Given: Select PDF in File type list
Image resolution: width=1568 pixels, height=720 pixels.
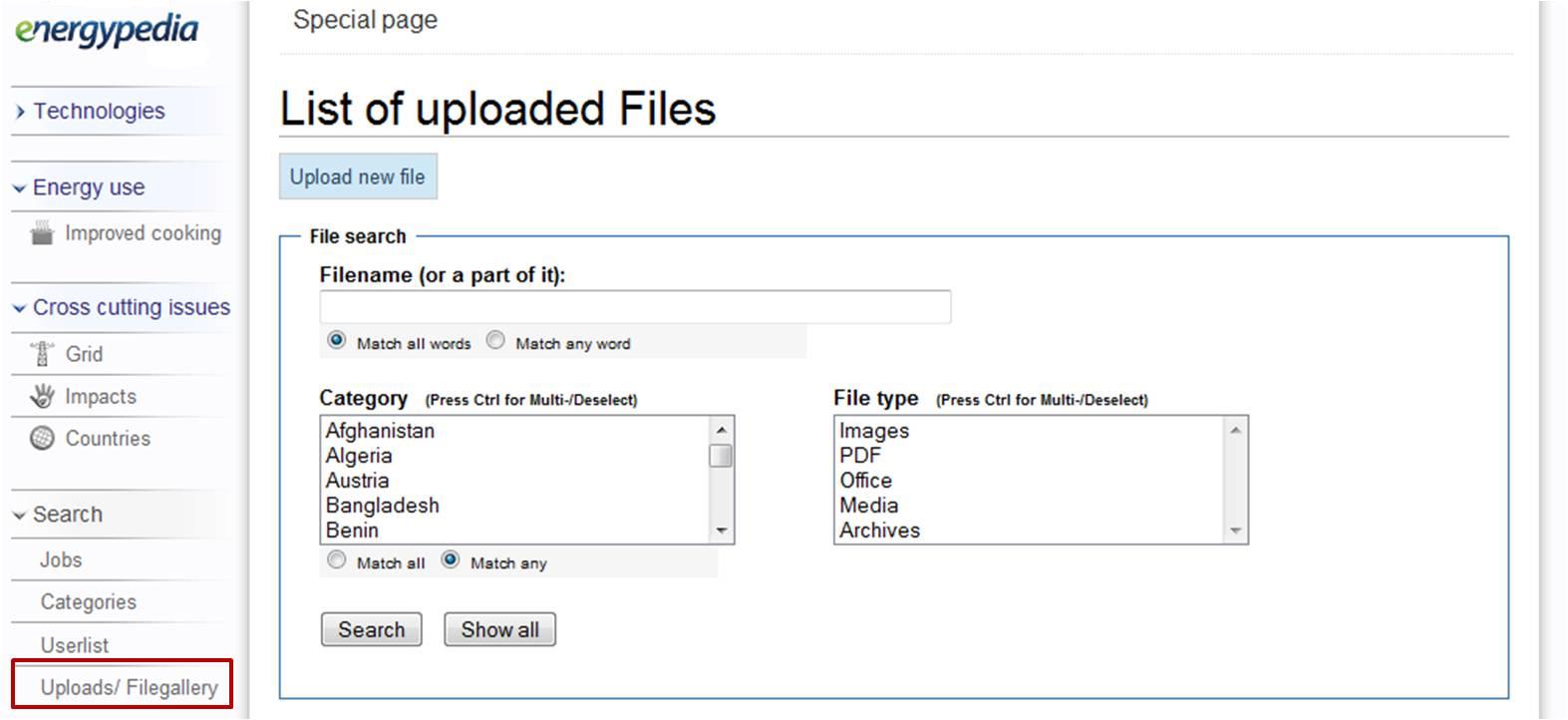Looking at the screenshot, I should point(860,456).
